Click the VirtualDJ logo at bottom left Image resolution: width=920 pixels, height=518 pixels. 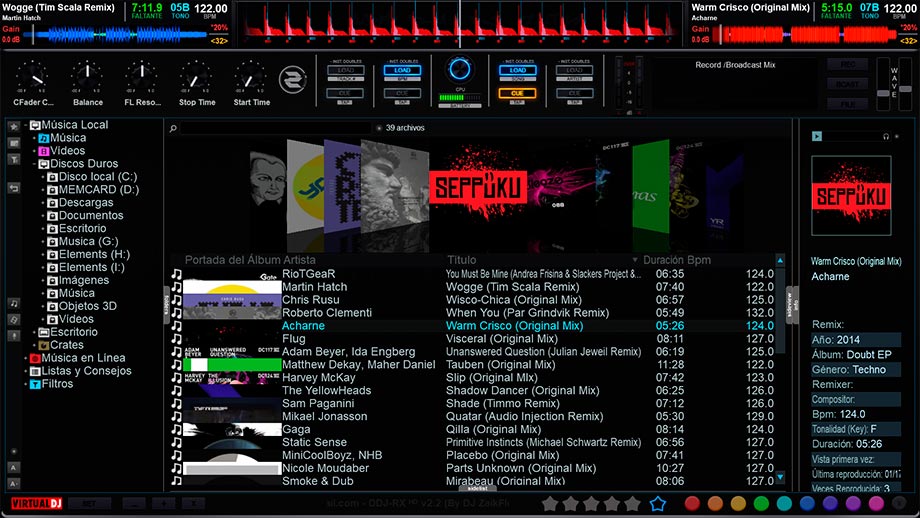[36, 503]
